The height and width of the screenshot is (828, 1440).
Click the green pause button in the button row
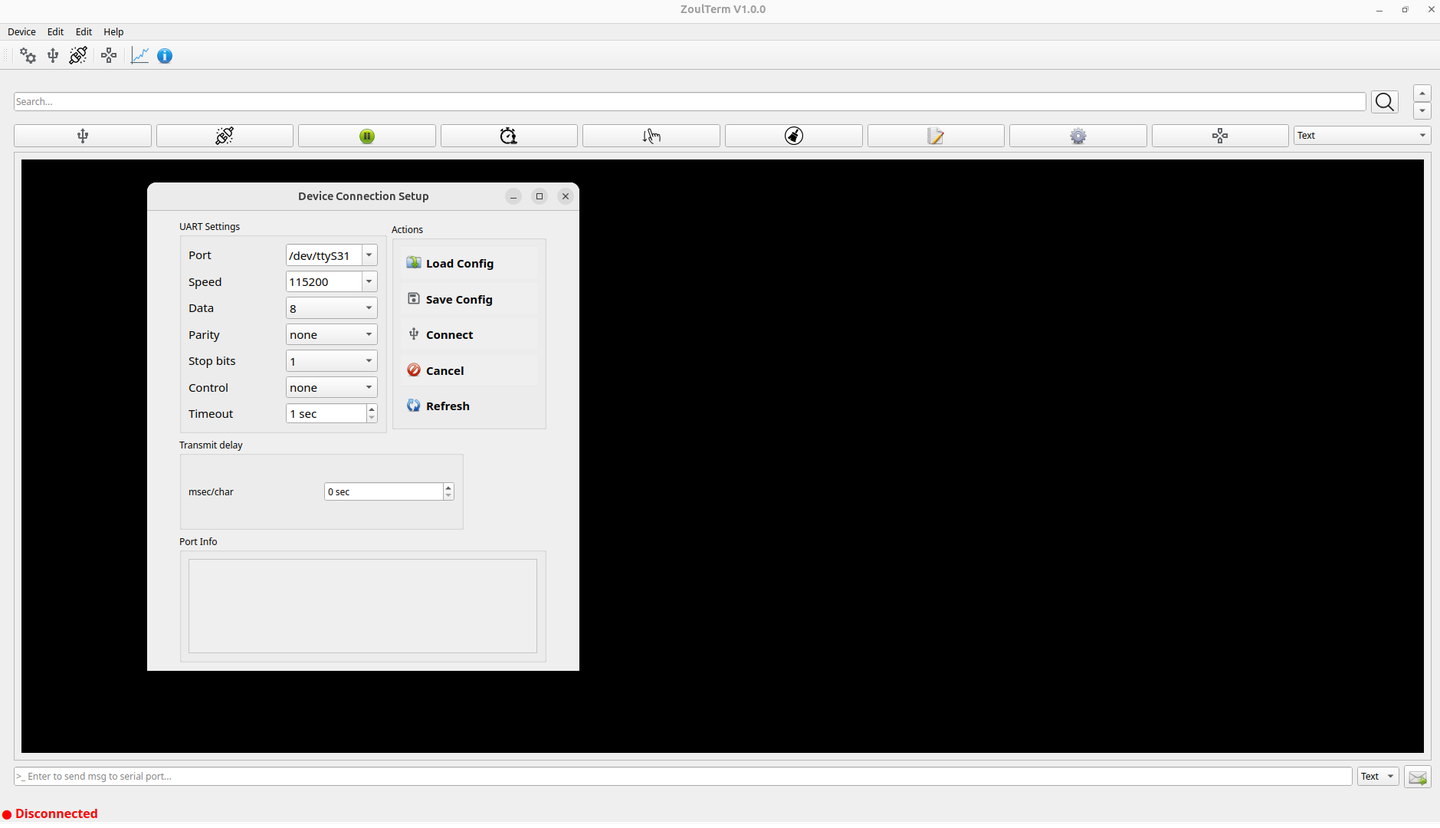click(367, 136)
